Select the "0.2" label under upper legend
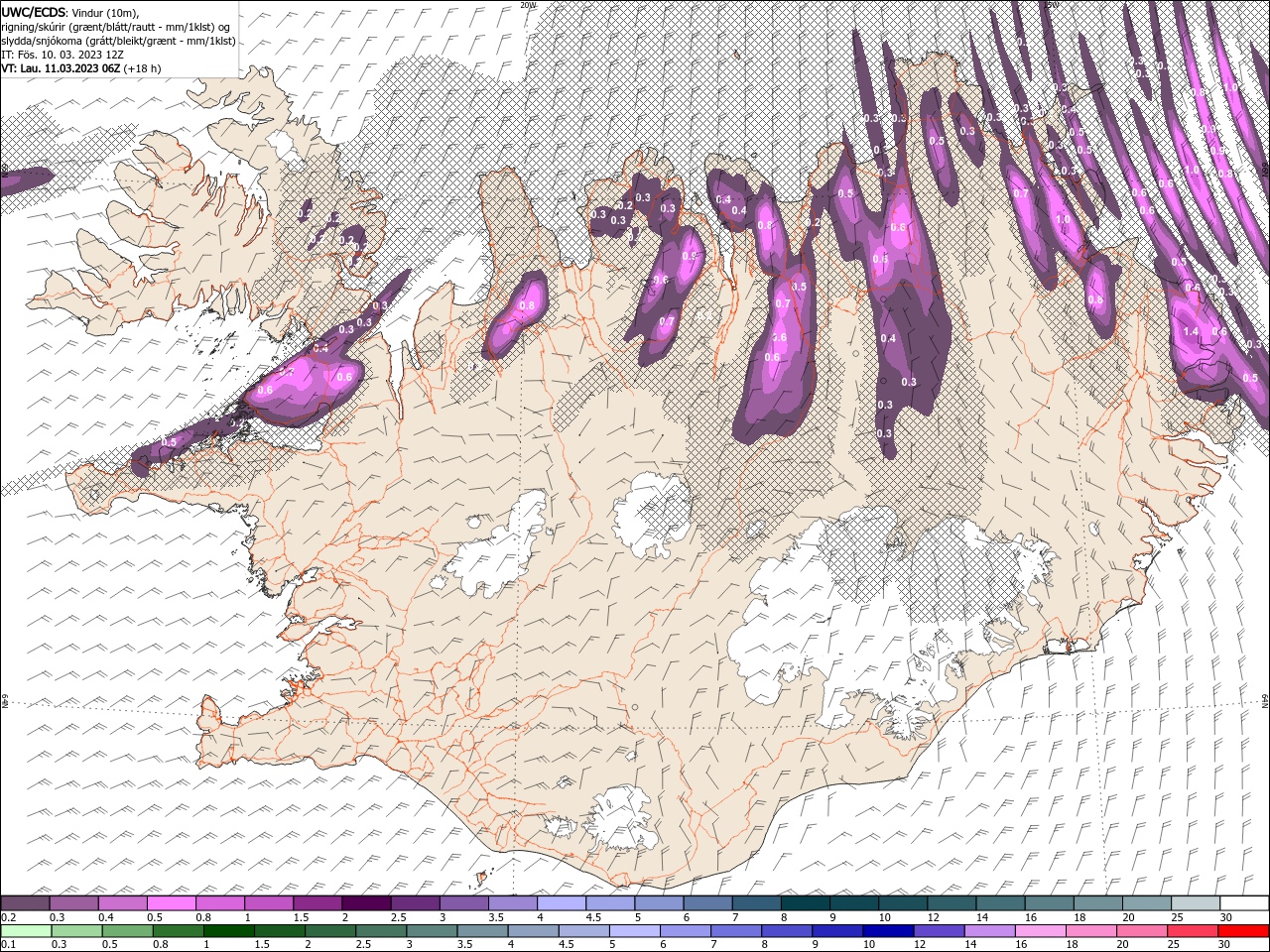Image resolution: width=1270 pixels, height=952 pixels. click(x=8, y=917)
